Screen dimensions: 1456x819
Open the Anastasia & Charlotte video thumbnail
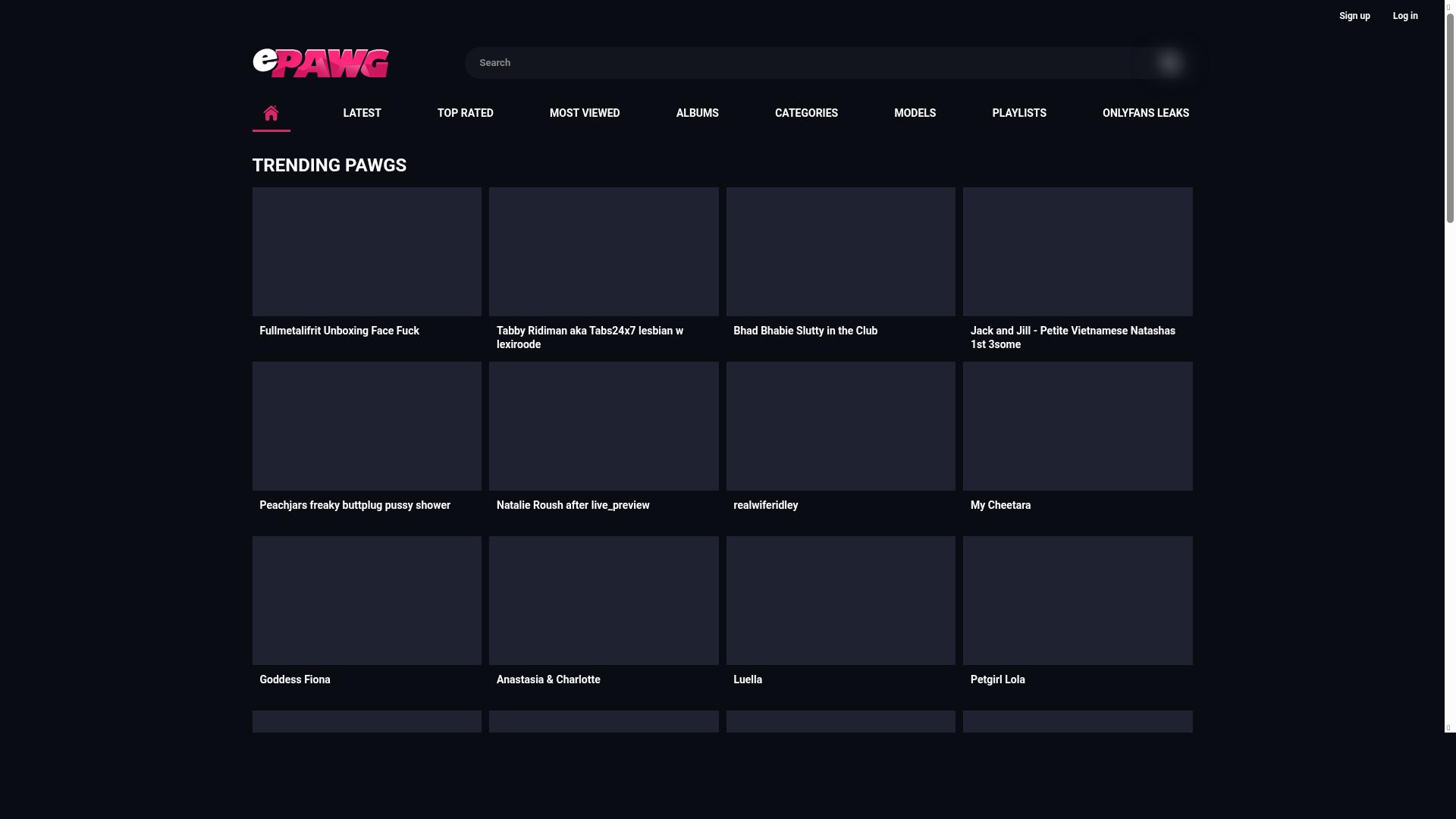pyautogui.click(x=604, y=600)
